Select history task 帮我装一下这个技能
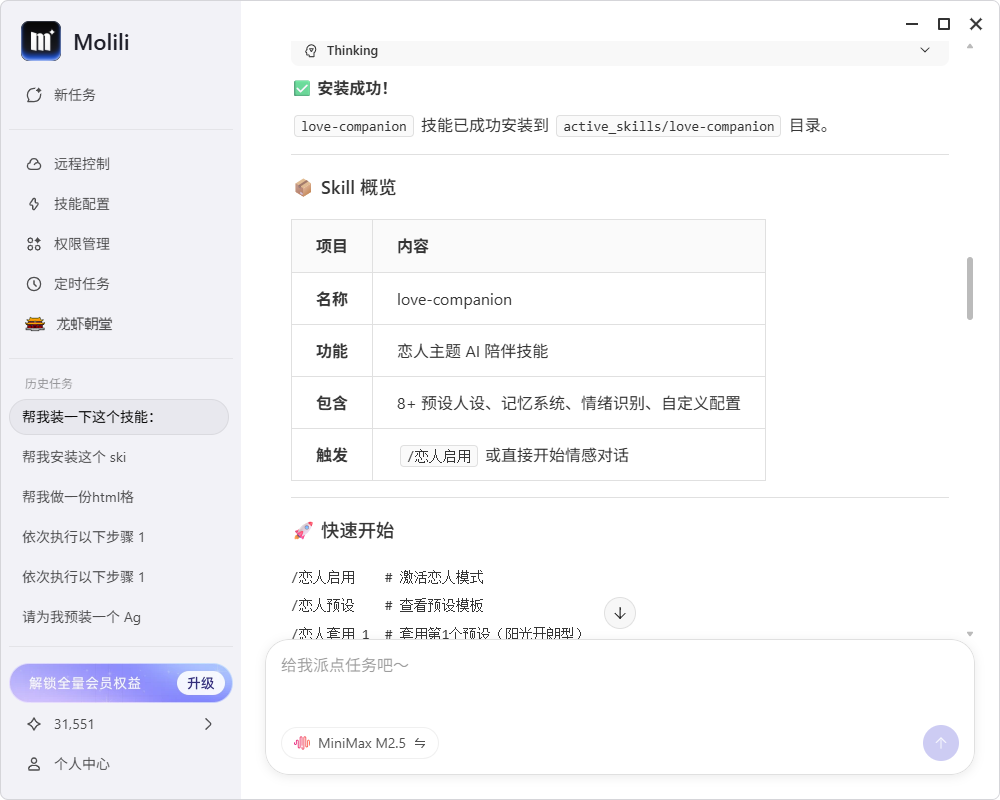The image size is (1000, 800). pyautogui.click(x=119, y=417)
